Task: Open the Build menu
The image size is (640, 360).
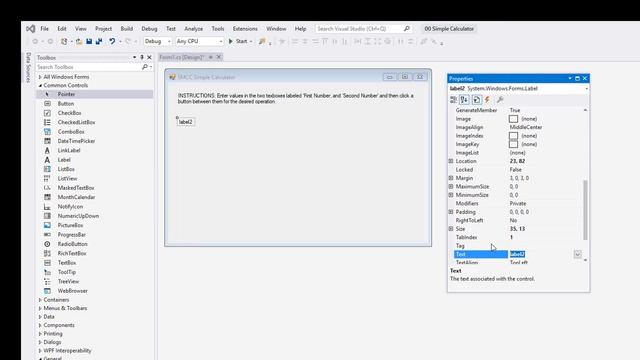Action: tap(127, 29)
